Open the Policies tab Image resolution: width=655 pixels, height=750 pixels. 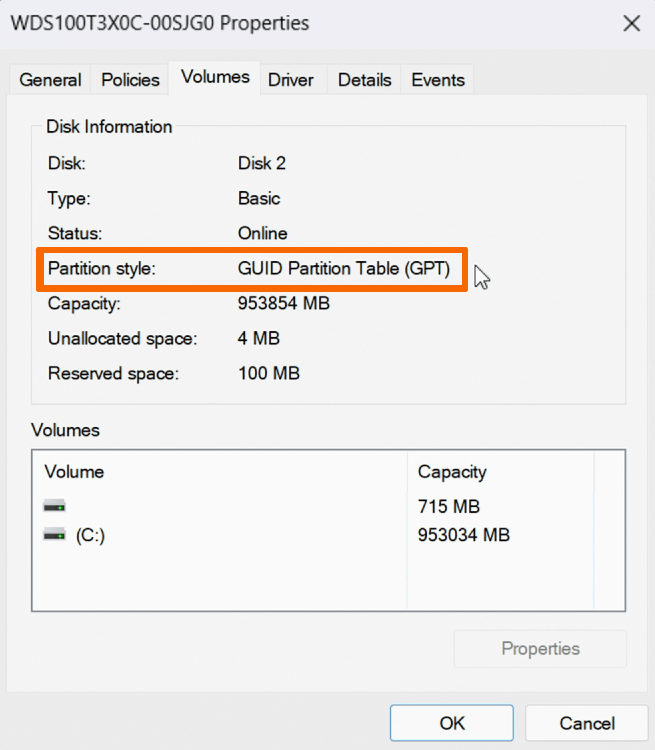[x=130, y=80]
